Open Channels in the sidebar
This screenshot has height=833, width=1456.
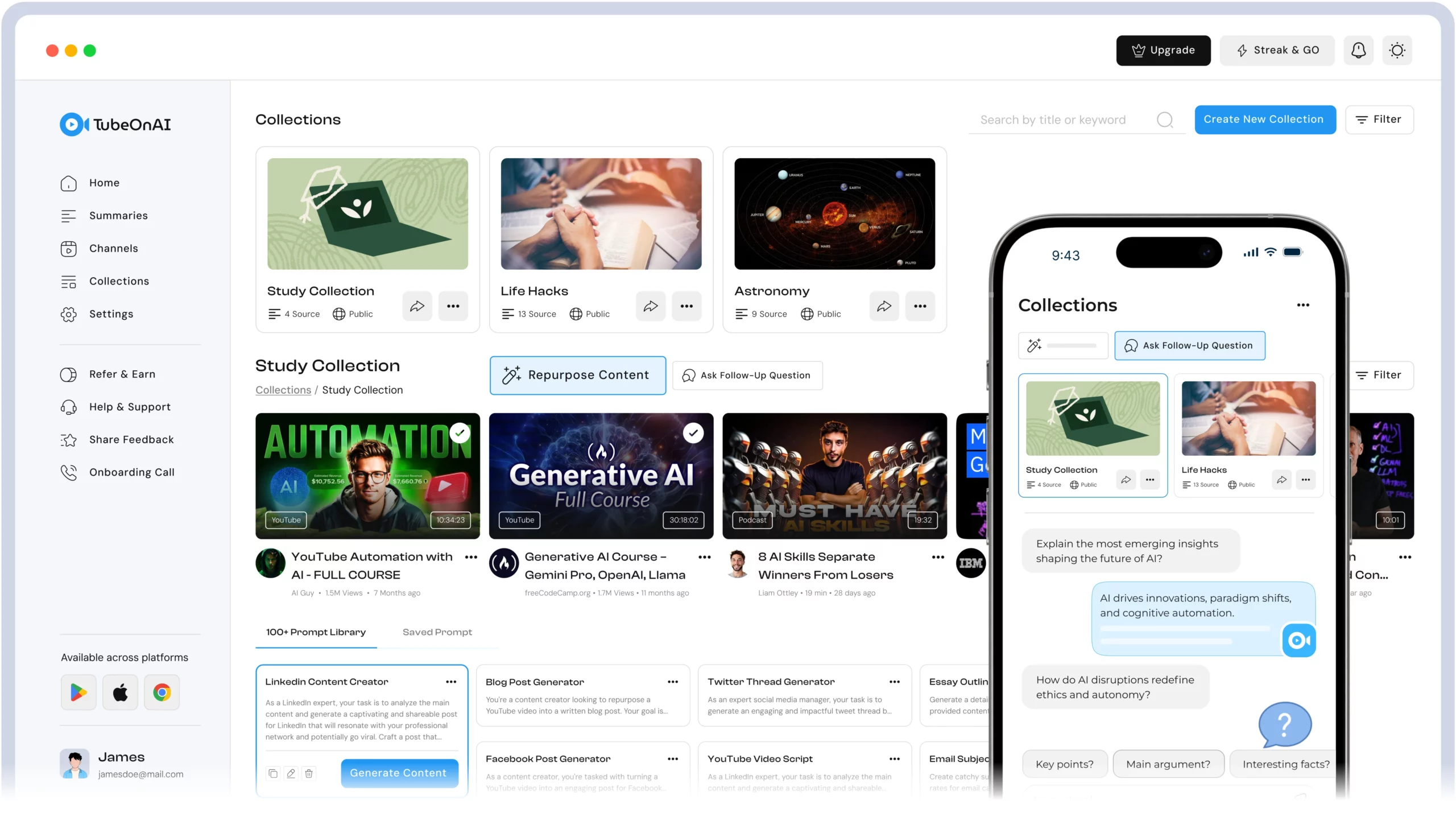[x=113, y=248]
